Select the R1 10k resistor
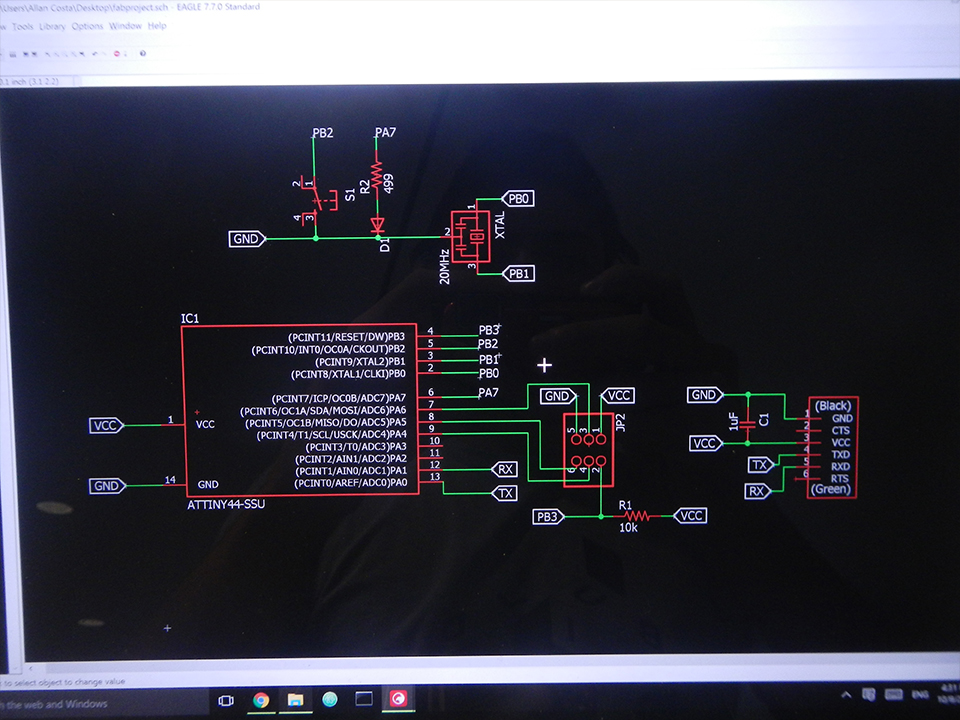 636,516
